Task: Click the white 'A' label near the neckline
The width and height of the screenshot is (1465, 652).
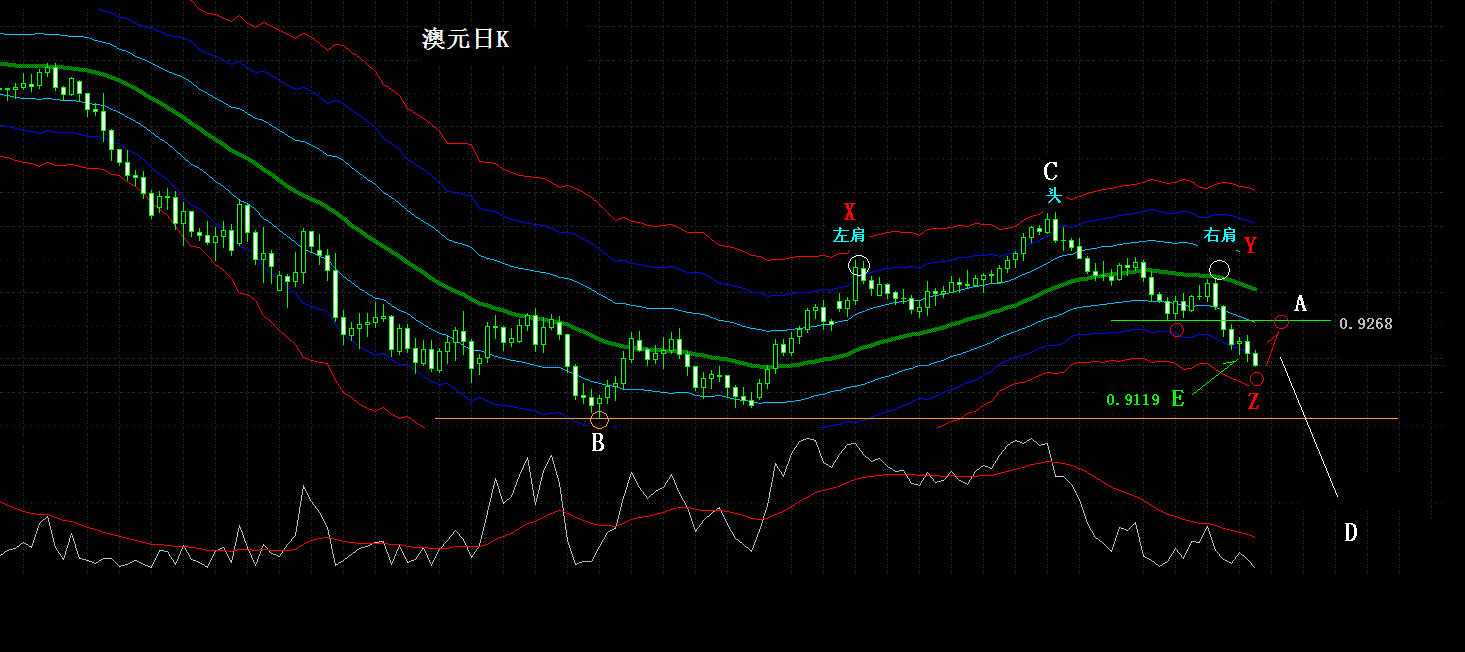Action: [1300, 303]
